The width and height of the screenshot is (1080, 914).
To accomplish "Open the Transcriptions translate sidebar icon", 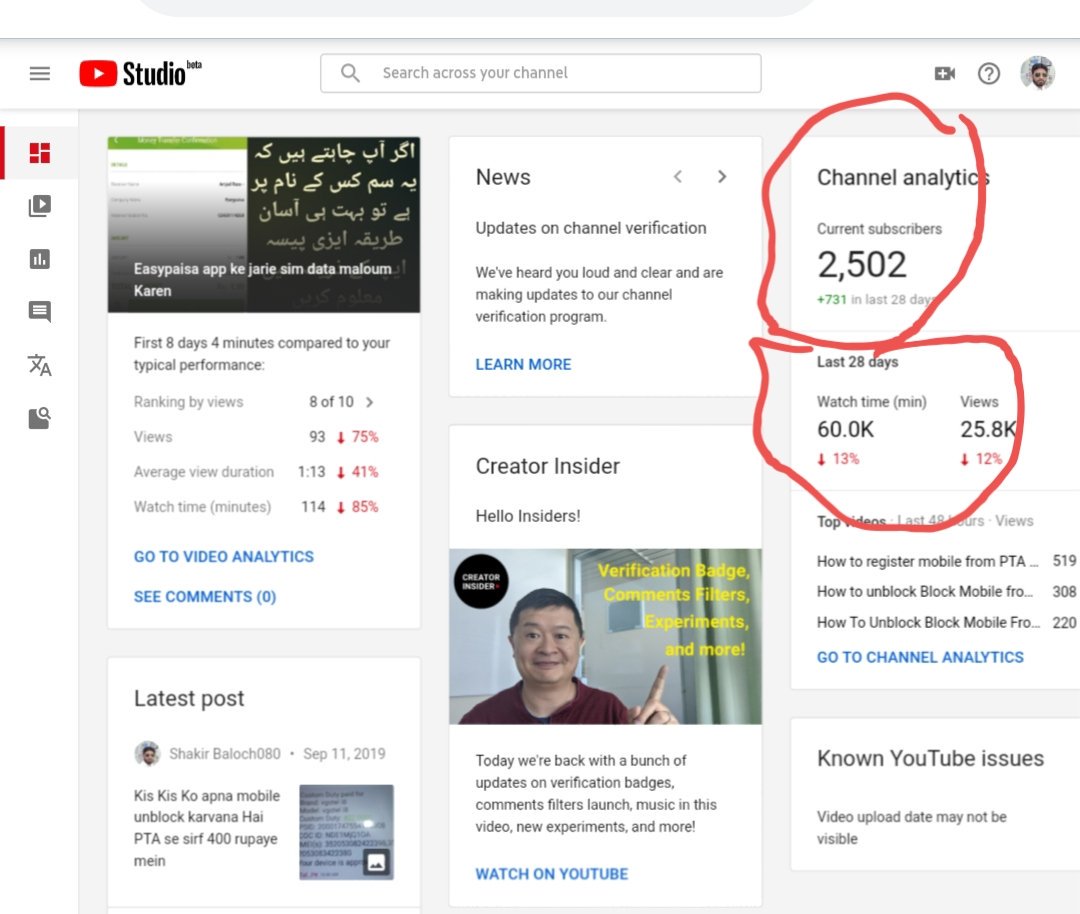I will 40,365.
